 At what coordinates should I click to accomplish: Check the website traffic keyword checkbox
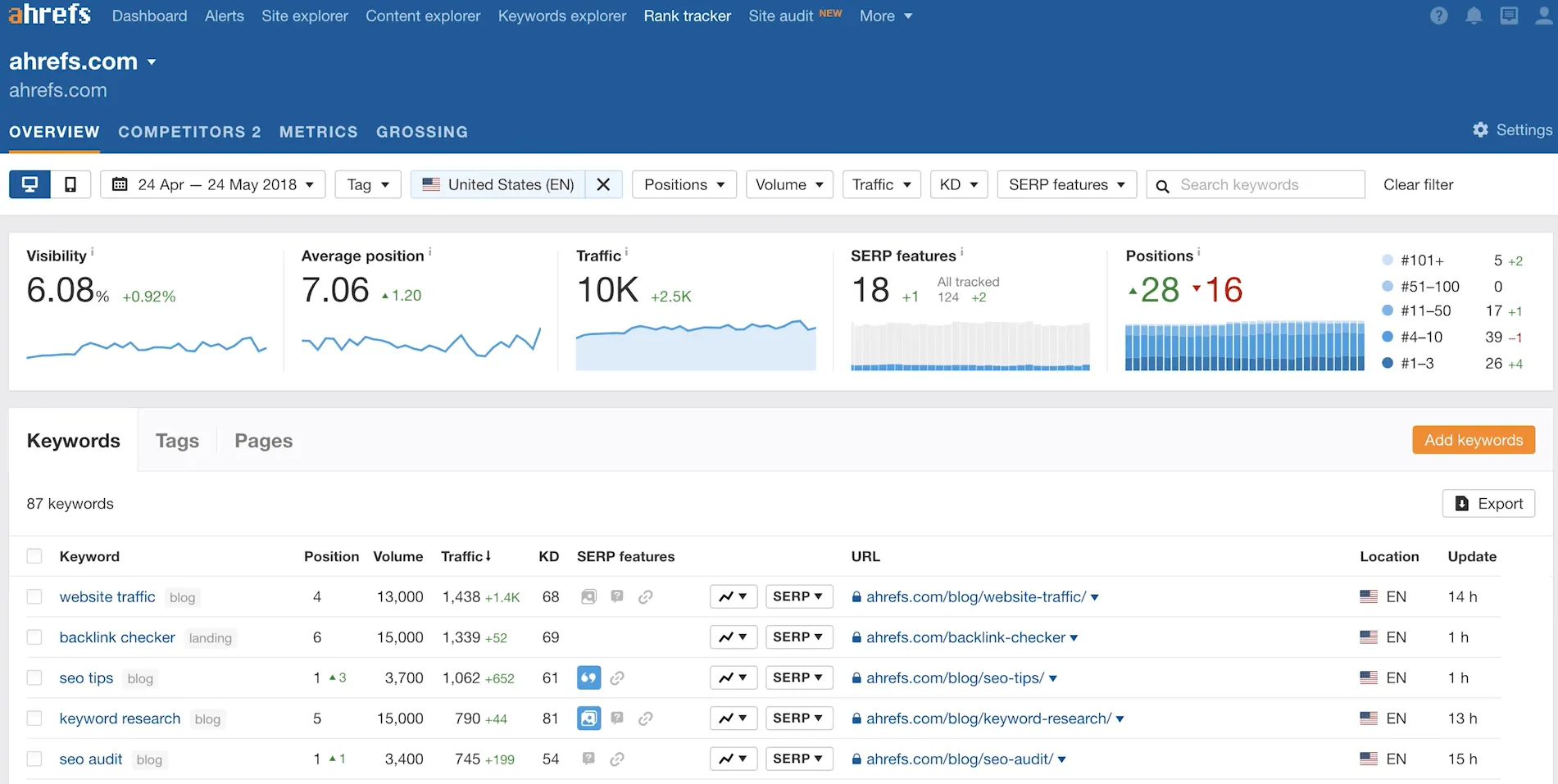pos(34,596)
